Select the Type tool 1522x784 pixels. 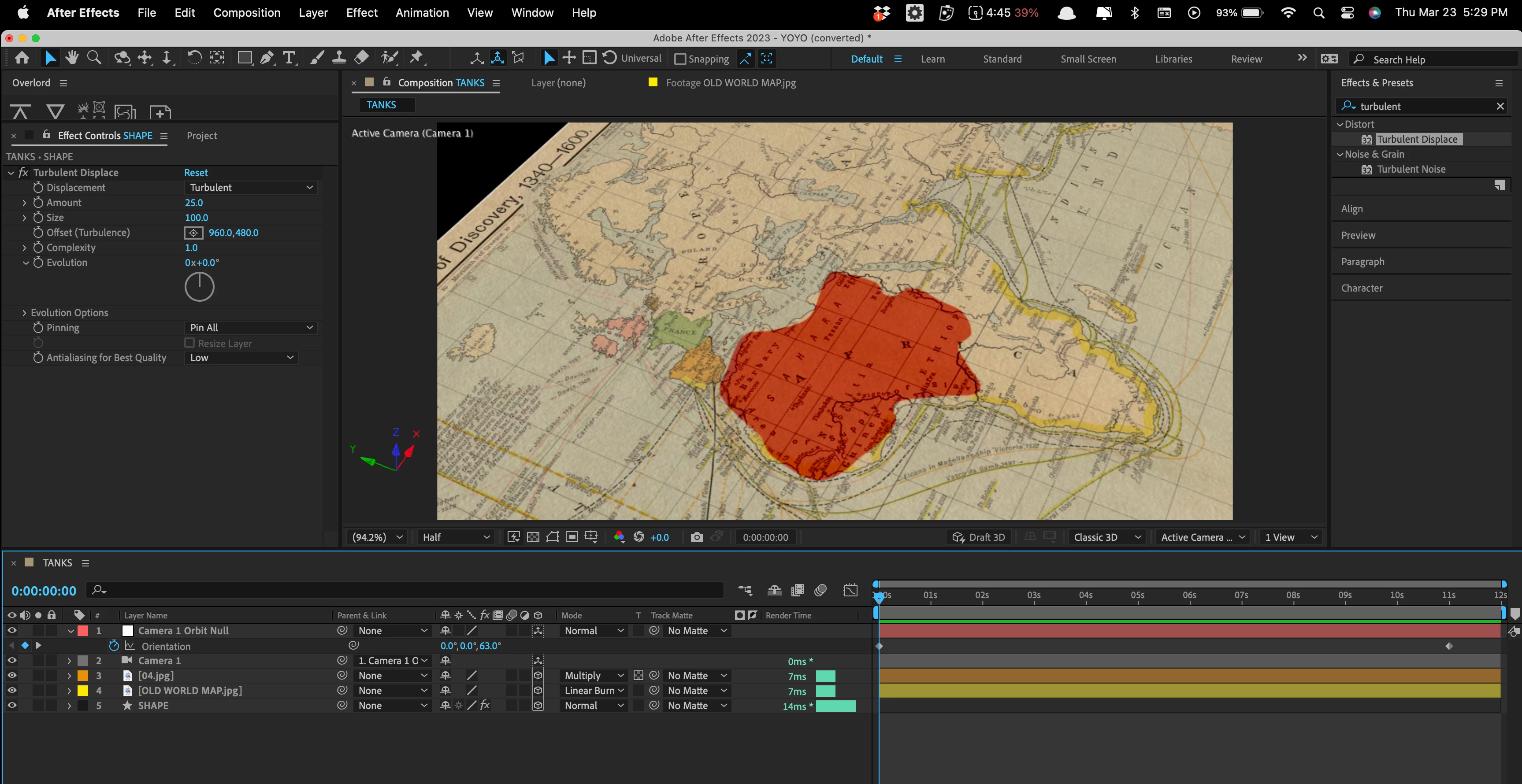coord(289,58)
